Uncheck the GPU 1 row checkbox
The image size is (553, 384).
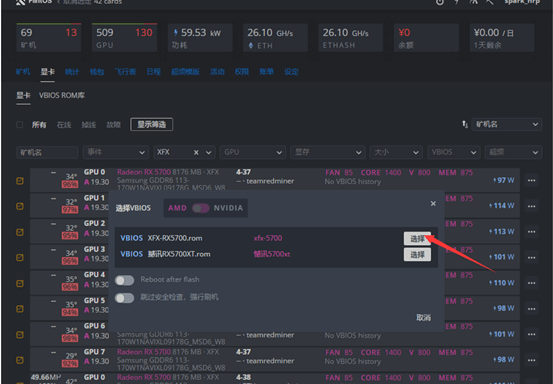click(20, 206)
